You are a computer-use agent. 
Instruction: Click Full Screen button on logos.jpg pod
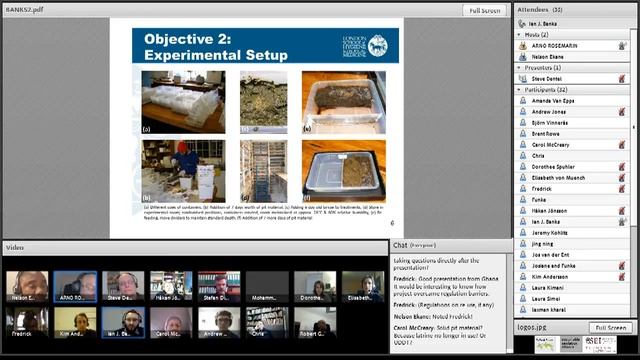click(611, 328)
